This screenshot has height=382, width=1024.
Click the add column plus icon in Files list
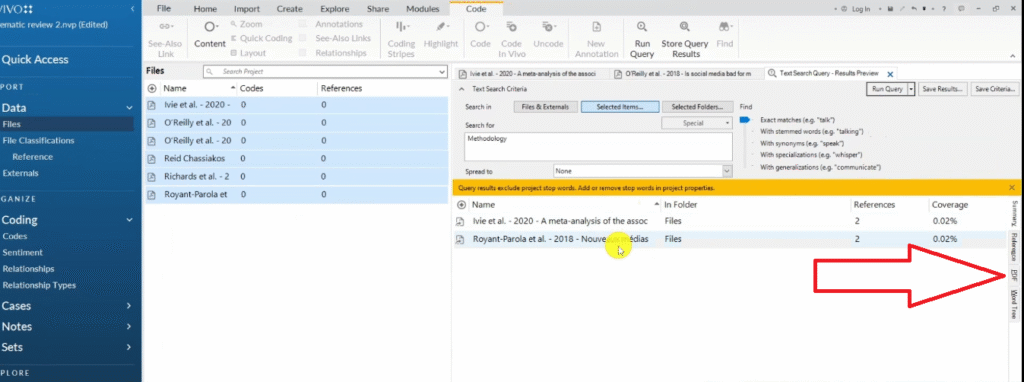(152, 88)
